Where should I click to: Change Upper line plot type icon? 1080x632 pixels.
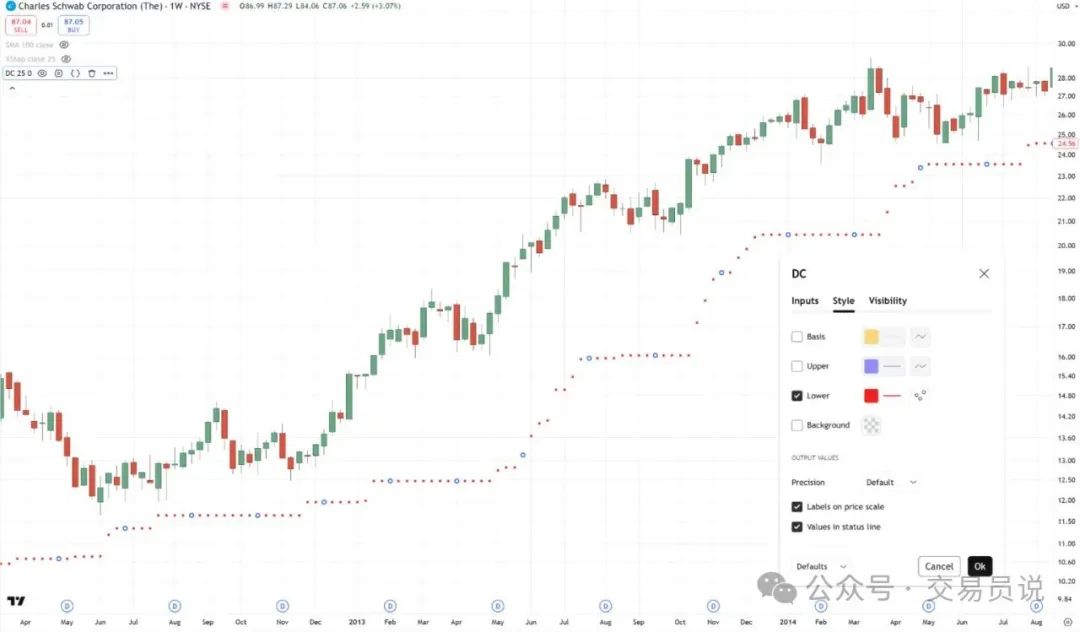(x=920, y=366)
